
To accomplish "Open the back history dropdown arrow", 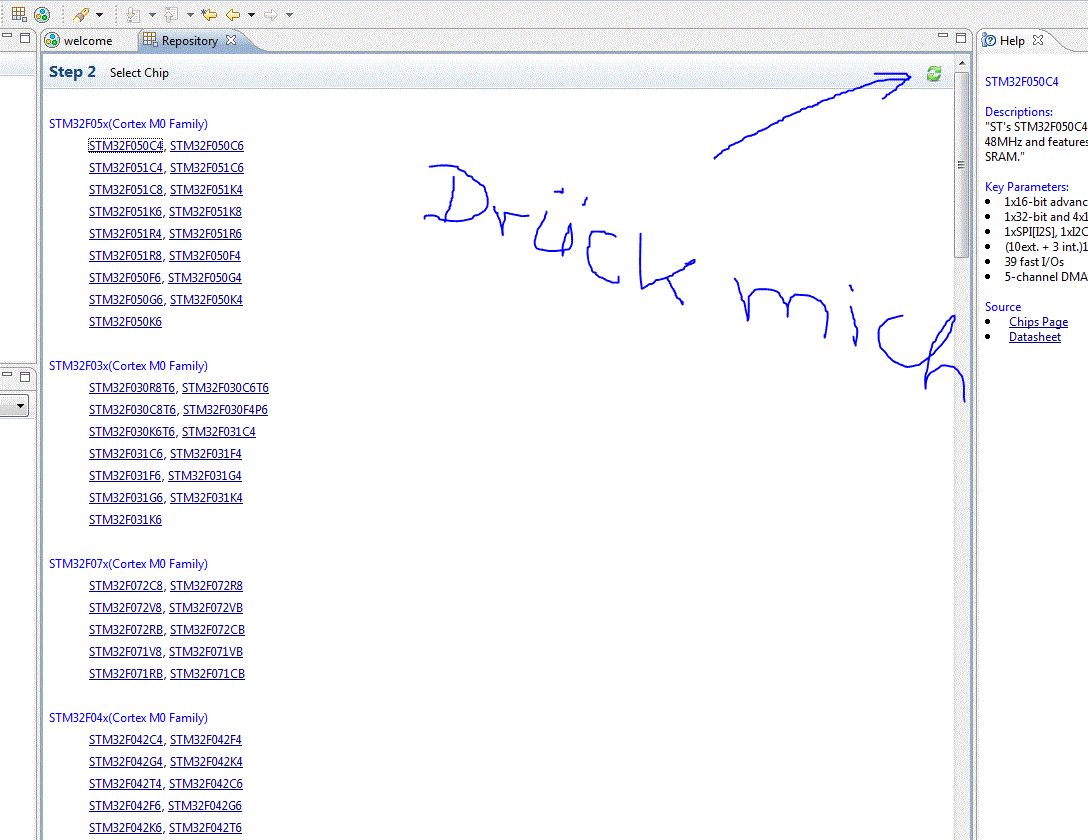I will 251,15.
